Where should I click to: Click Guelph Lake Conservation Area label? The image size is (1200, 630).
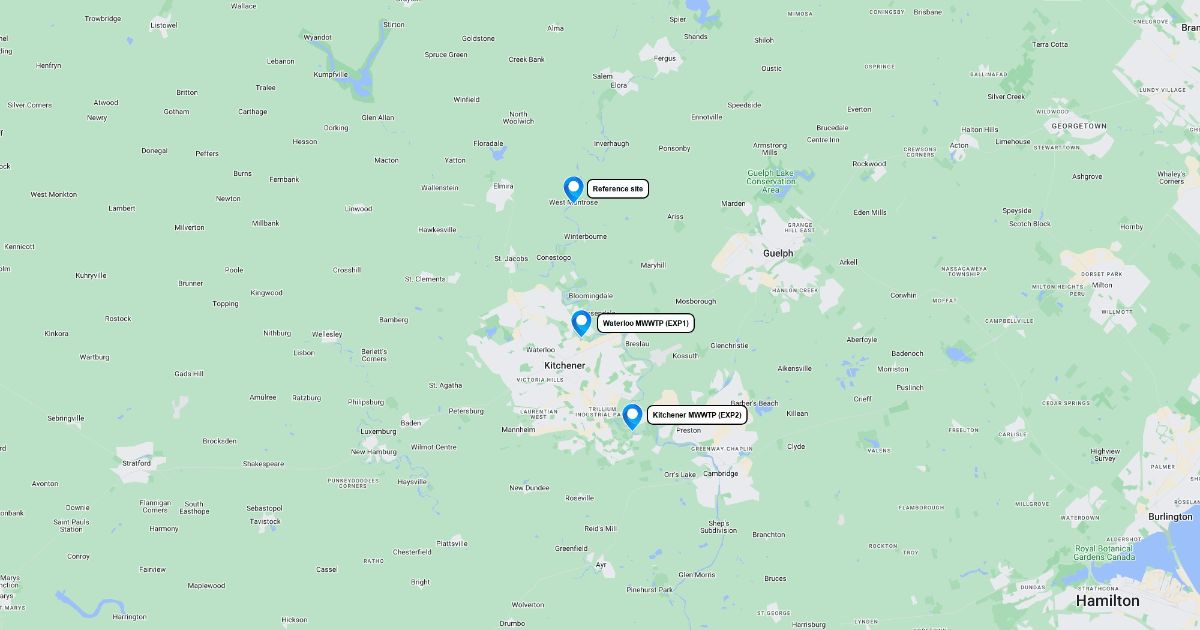(x=771, y=181)
